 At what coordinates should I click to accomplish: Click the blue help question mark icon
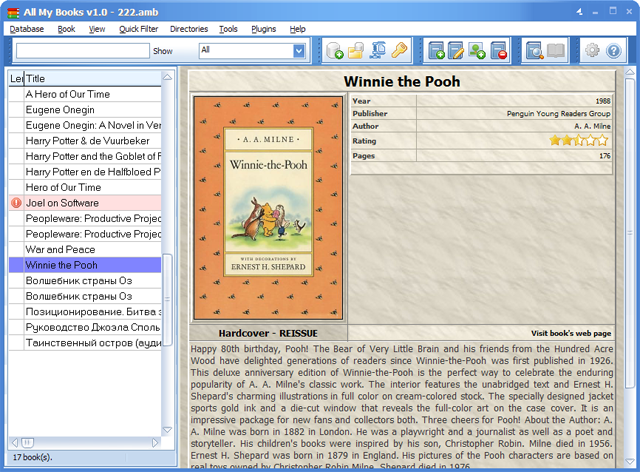tap(613, 51)
